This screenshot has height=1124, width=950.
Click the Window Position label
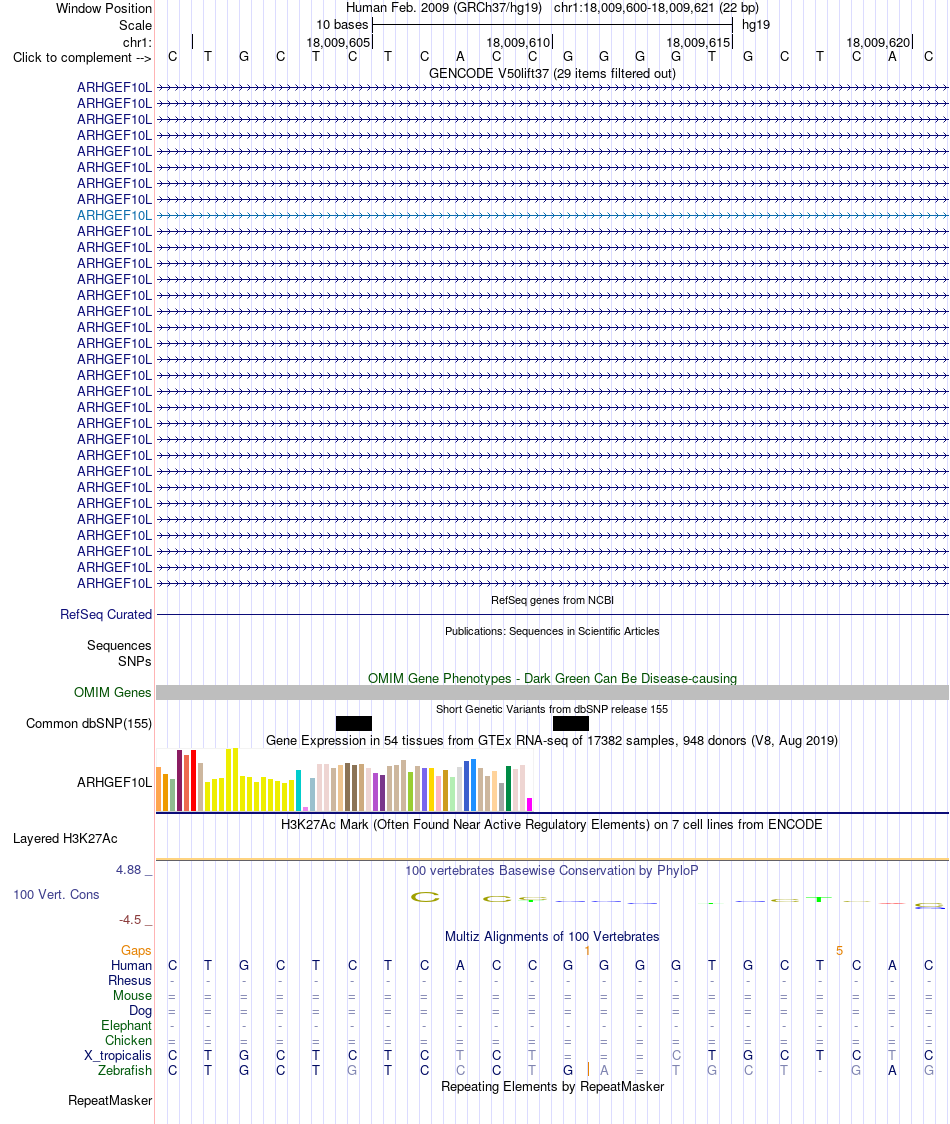[104, 9]
